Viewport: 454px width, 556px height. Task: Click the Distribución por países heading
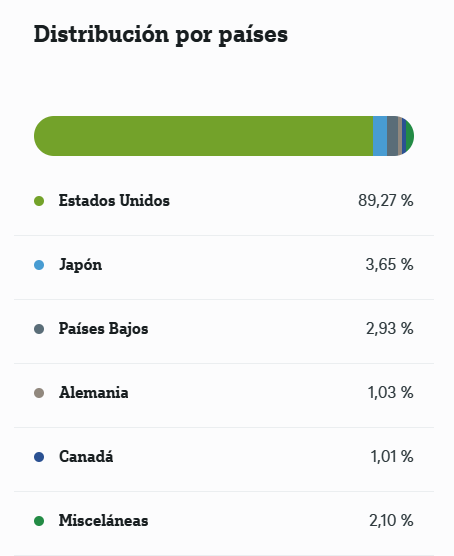click(161, 35)
